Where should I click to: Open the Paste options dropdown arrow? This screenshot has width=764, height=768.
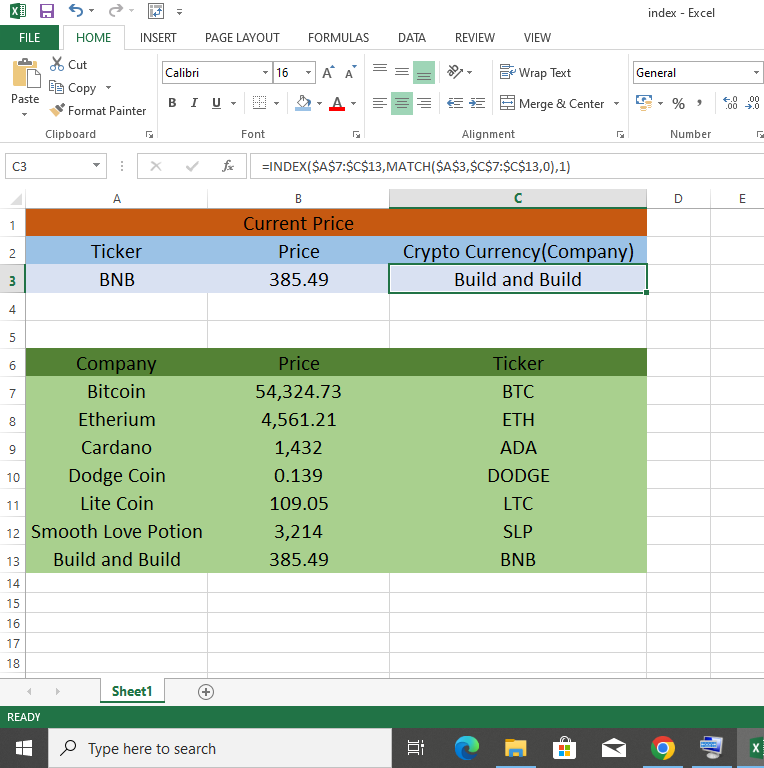pos(24,114)
